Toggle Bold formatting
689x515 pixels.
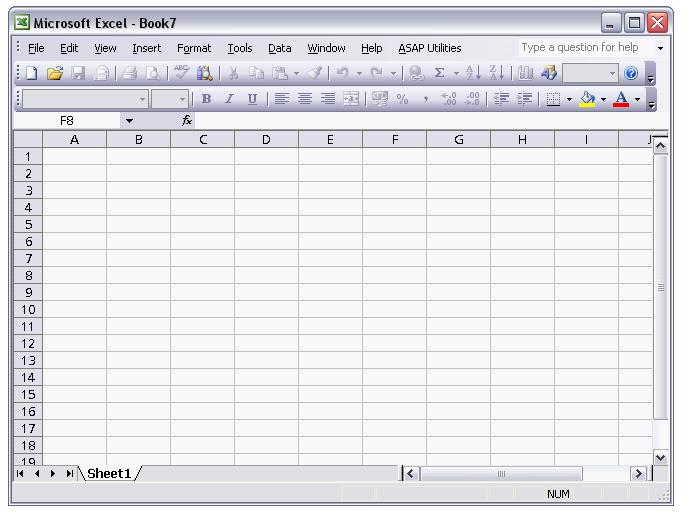[x=206, y=99]
